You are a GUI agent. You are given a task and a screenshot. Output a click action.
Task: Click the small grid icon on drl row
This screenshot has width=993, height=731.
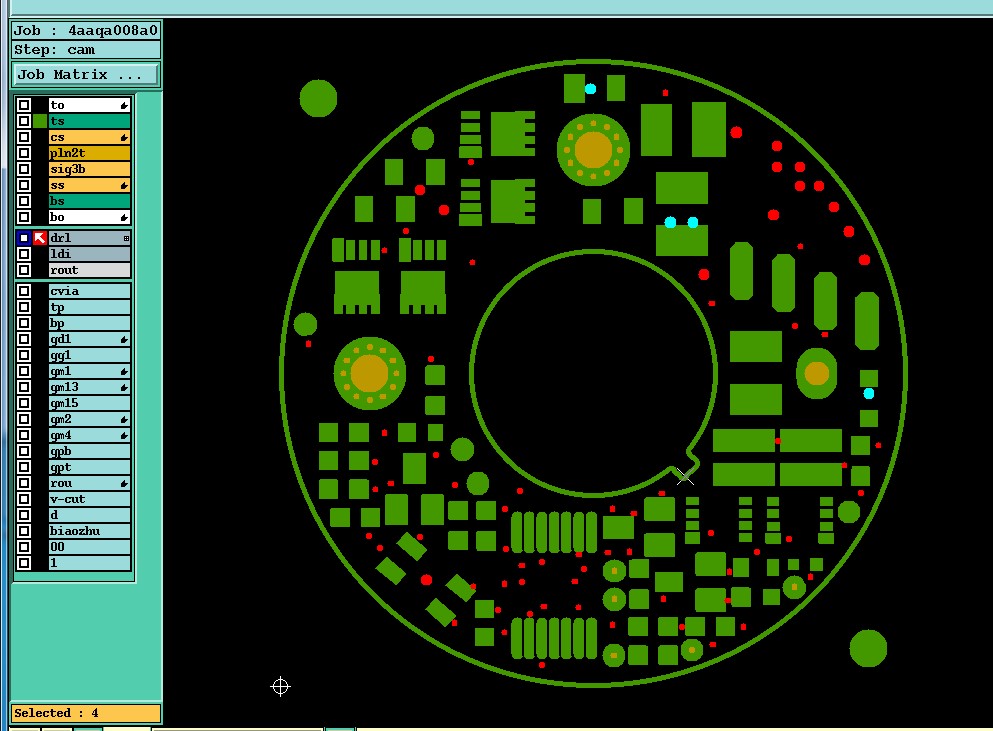126,238
